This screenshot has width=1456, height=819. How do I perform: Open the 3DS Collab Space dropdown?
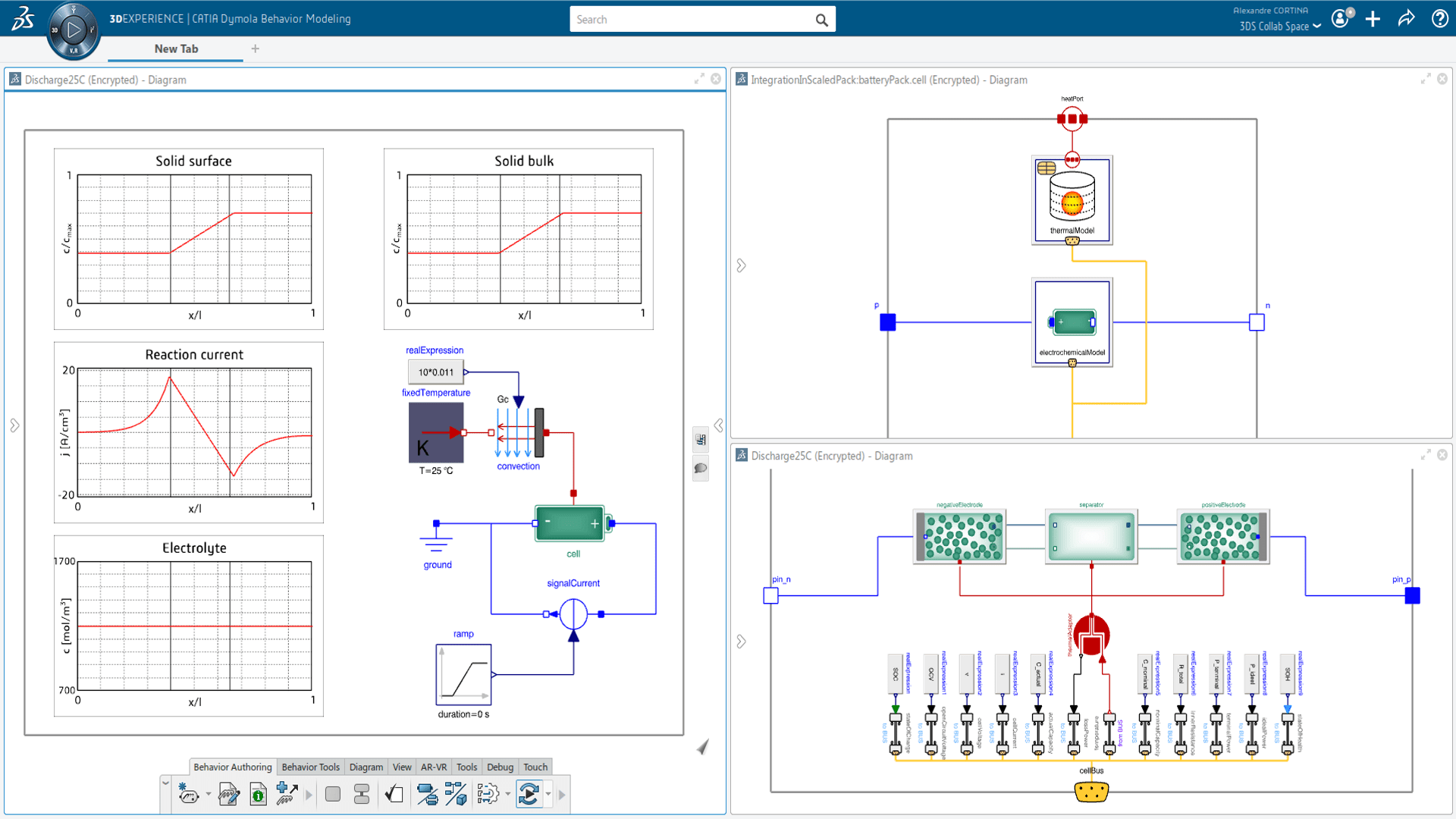click(x=1280, y=27)
